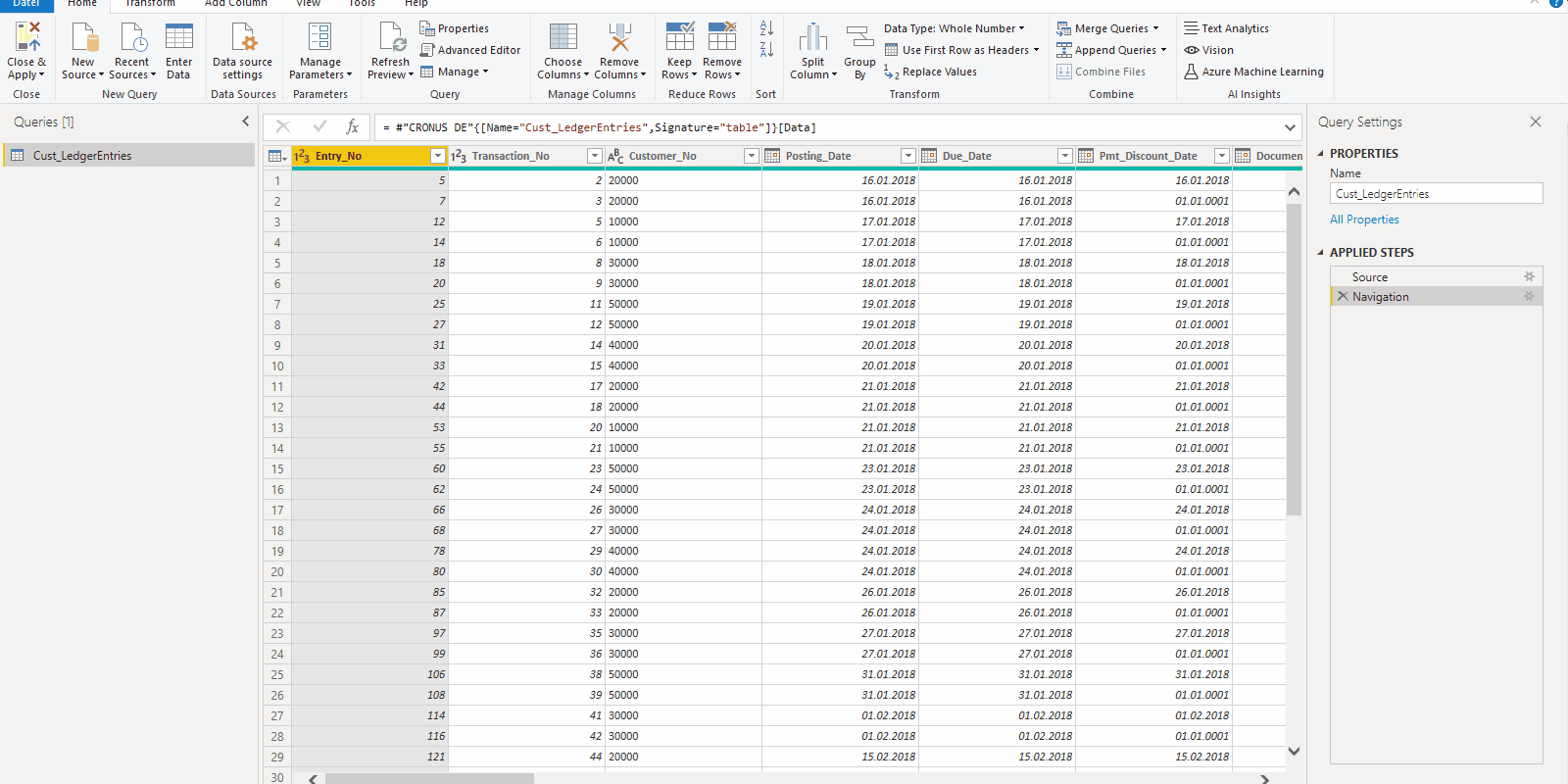1568x784 pixels.
Task: Click Group By icon
Action: click(859, 36)
